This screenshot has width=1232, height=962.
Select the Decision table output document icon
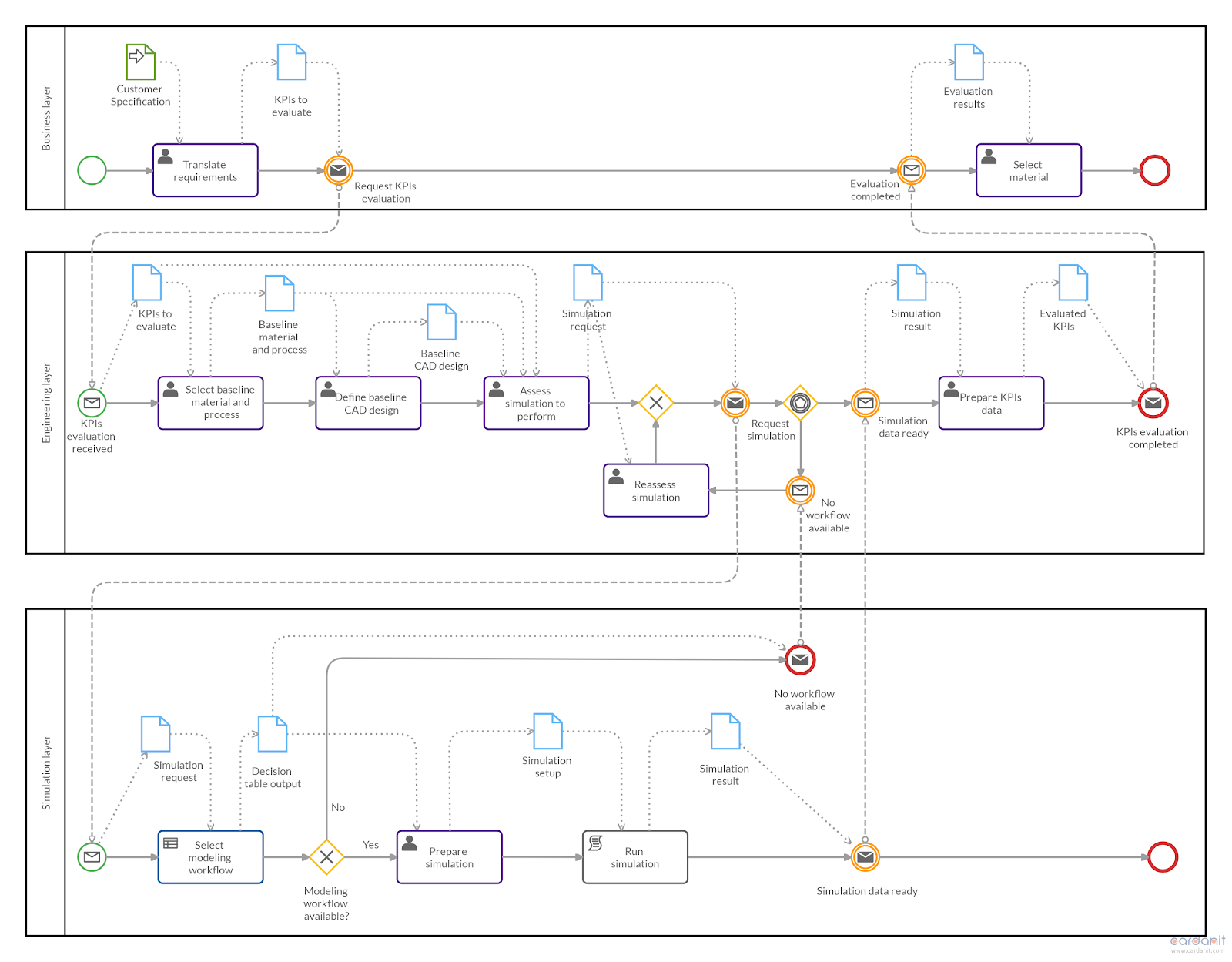[273, 734]
